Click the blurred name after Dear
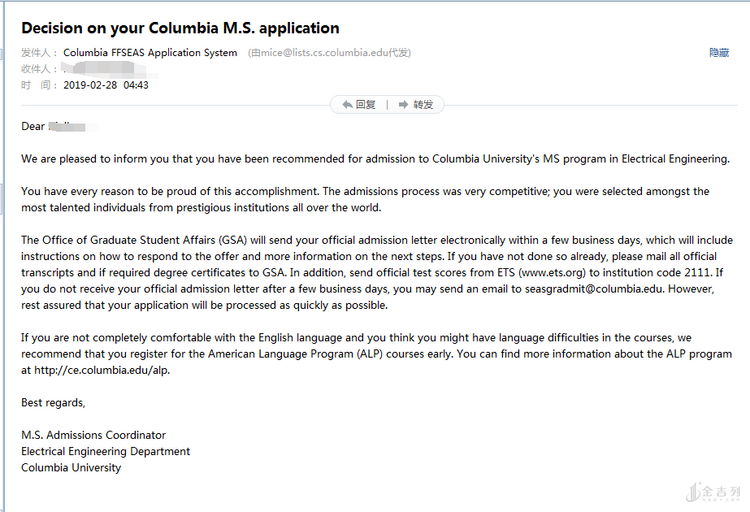The image size is (750, 512). [x=73, y=127]
